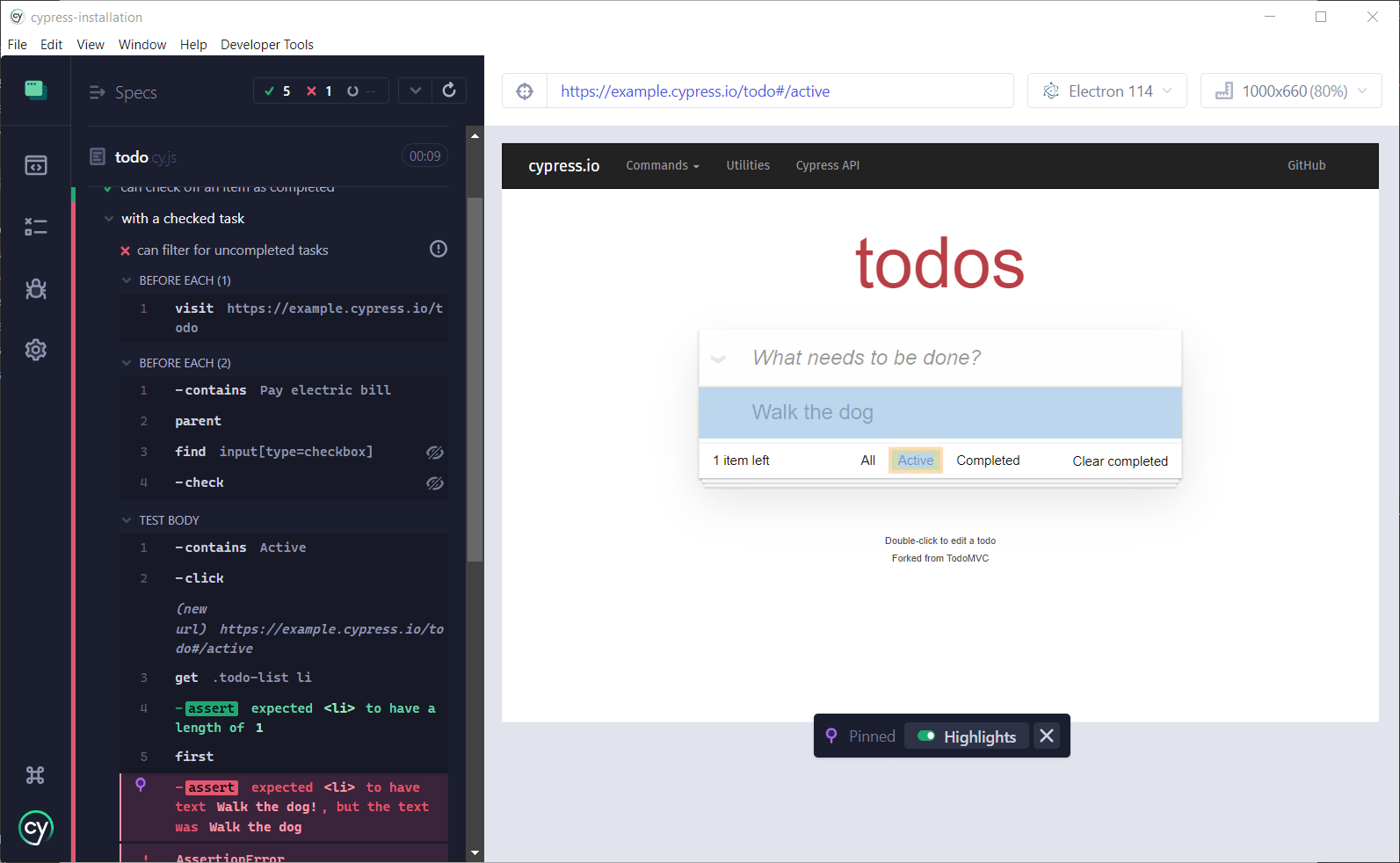This screenshot has height=863, width=1400.
Task: Open the Specs list icon in sidebar
Action: pos(36,165)
